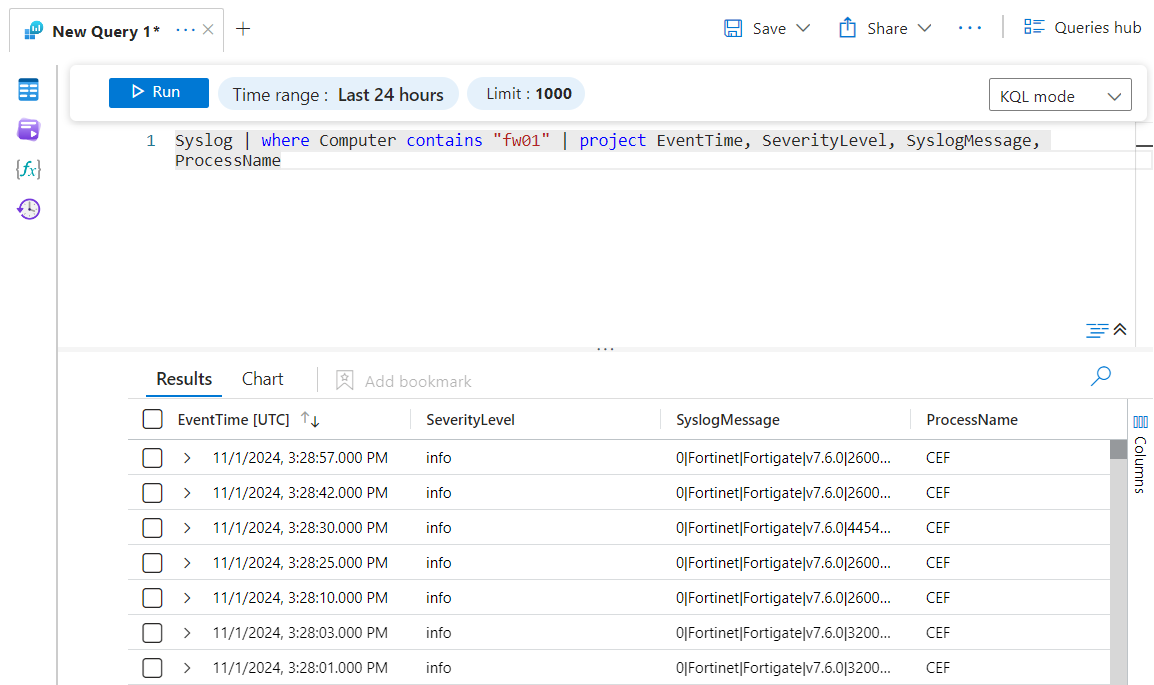Check the row at 3:28:25.000 PM
This screenshot has width=1154, height=685.
coord(152,563)
